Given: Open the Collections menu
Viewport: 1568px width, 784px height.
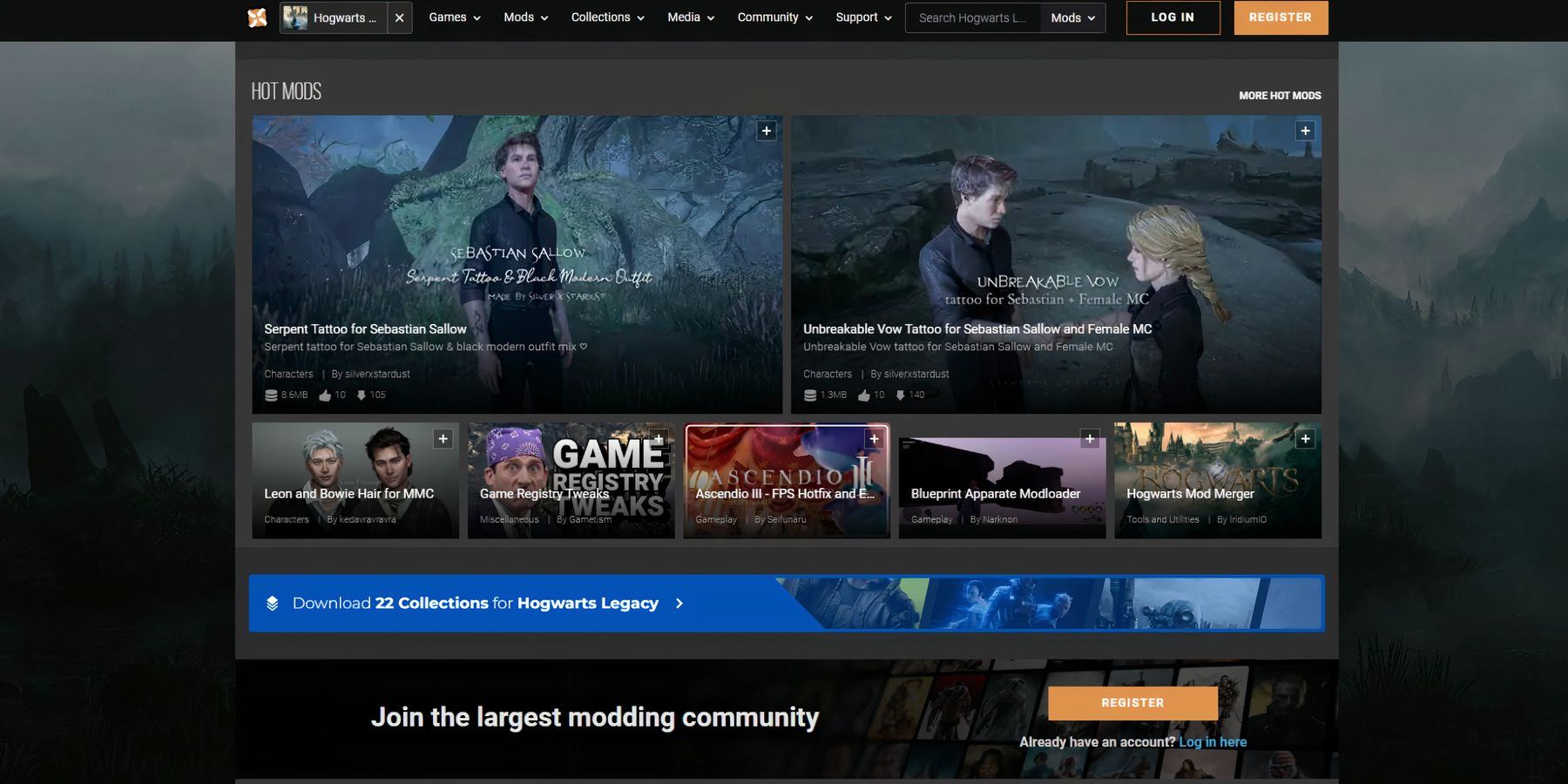Looking at the screenshot, I should [x=607, y=17].
